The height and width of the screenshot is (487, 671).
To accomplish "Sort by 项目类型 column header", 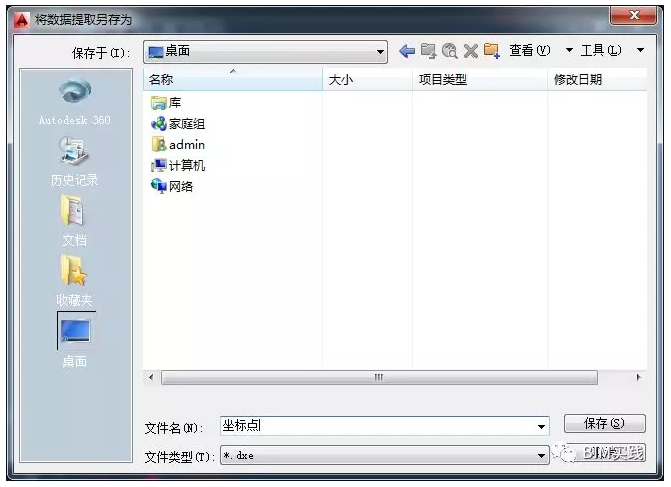I will click(480, 79).
